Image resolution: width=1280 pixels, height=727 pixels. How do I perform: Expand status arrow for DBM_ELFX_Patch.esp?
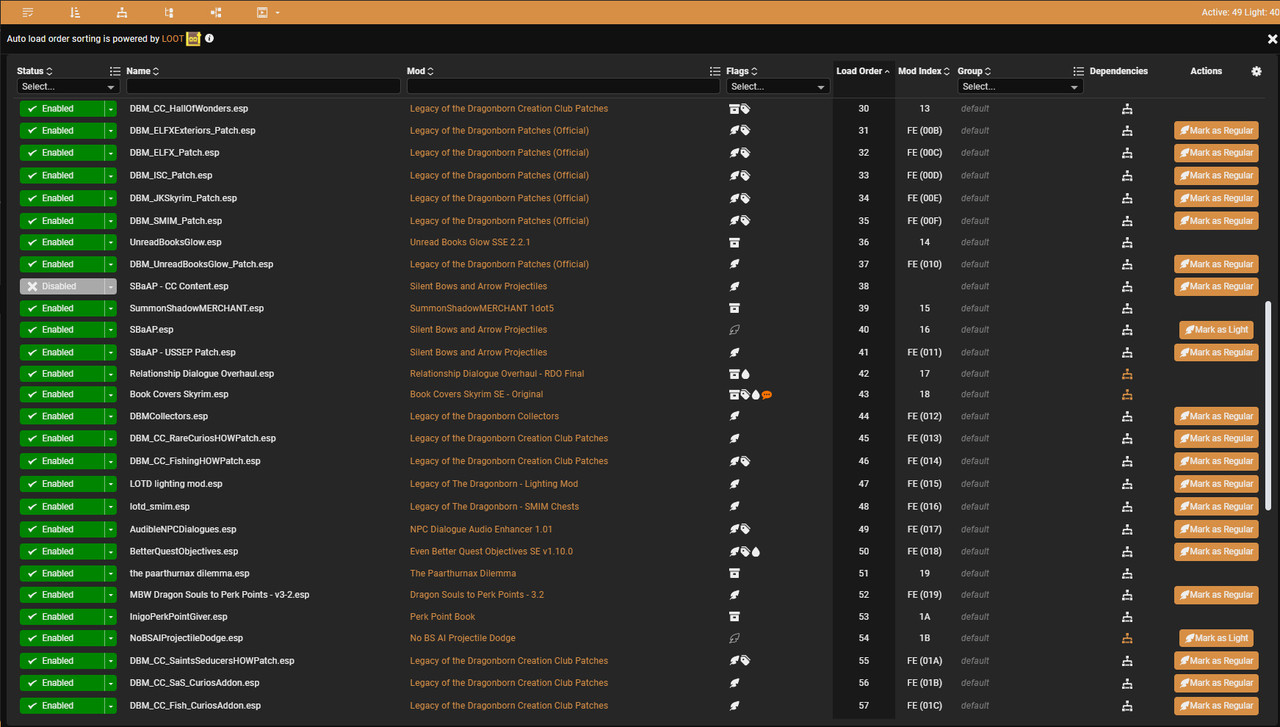pyautogui.click(x=111, y=153)
